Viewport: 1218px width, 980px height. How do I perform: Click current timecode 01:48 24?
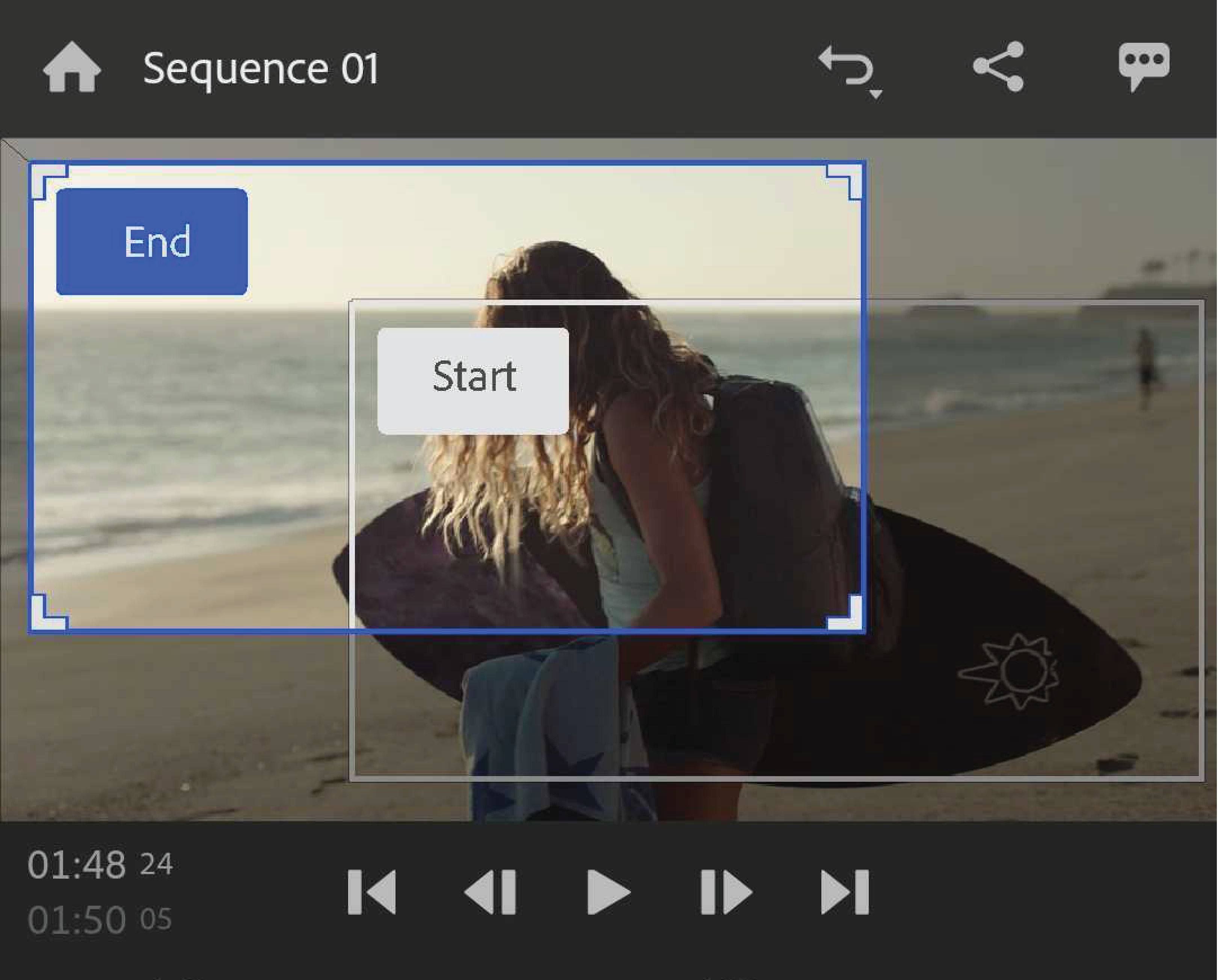100,864
